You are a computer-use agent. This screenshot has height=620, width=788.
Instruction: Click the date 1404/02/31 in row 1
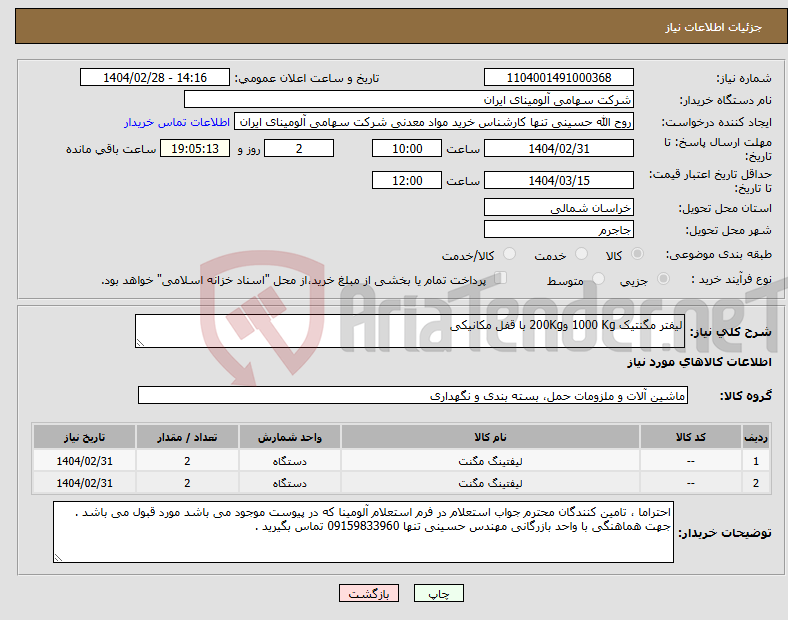[x=84, y=461]
